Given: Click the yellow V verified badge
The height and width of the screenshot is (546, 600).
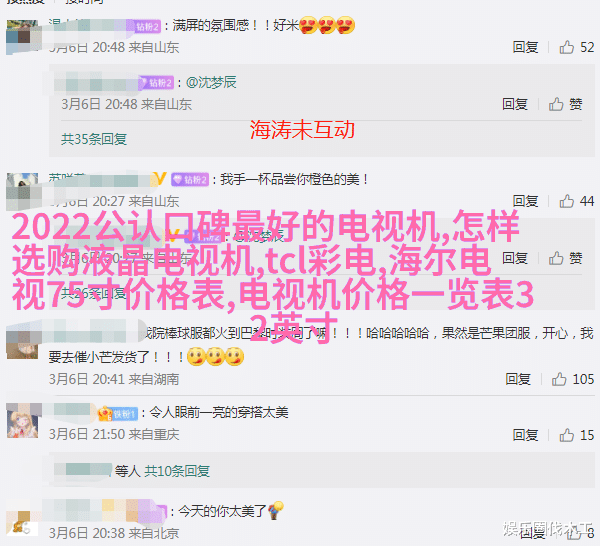Looking at the screenshot, I should pyautogui.click(x=160, y=178).
